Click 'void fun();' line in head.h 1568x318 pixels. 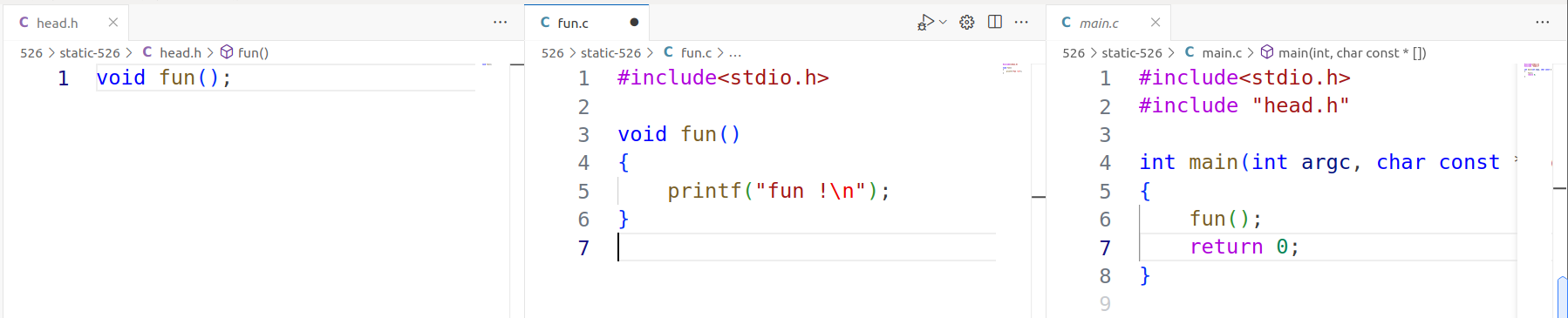click(x=164, y=78)
